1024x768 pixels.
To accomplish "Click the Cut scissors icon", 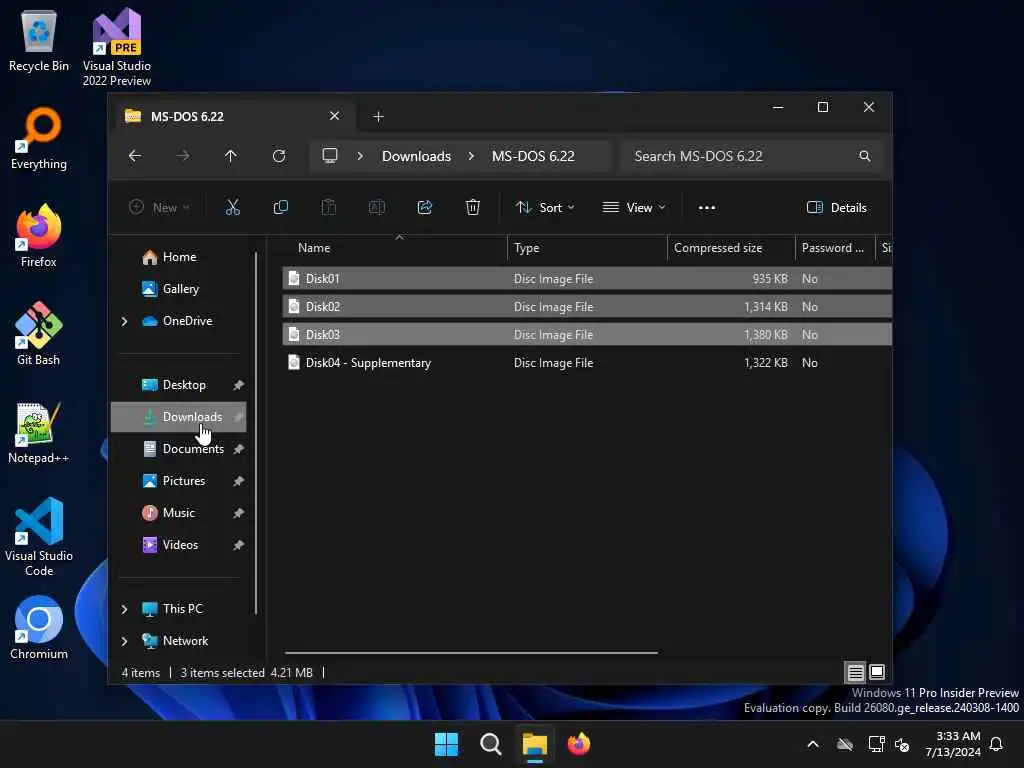I will coord(232,208).
